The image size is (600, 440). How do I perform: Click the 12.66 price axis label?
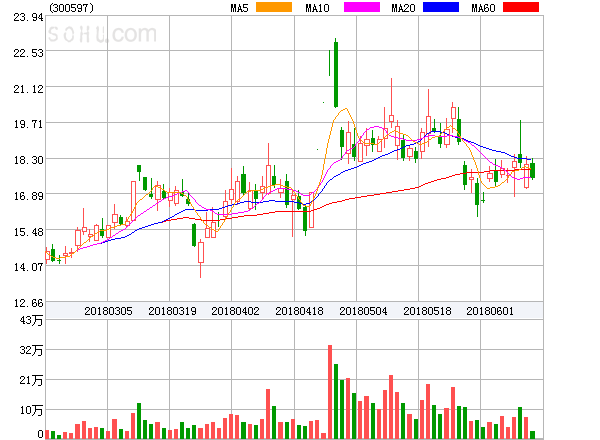point(28,303)
